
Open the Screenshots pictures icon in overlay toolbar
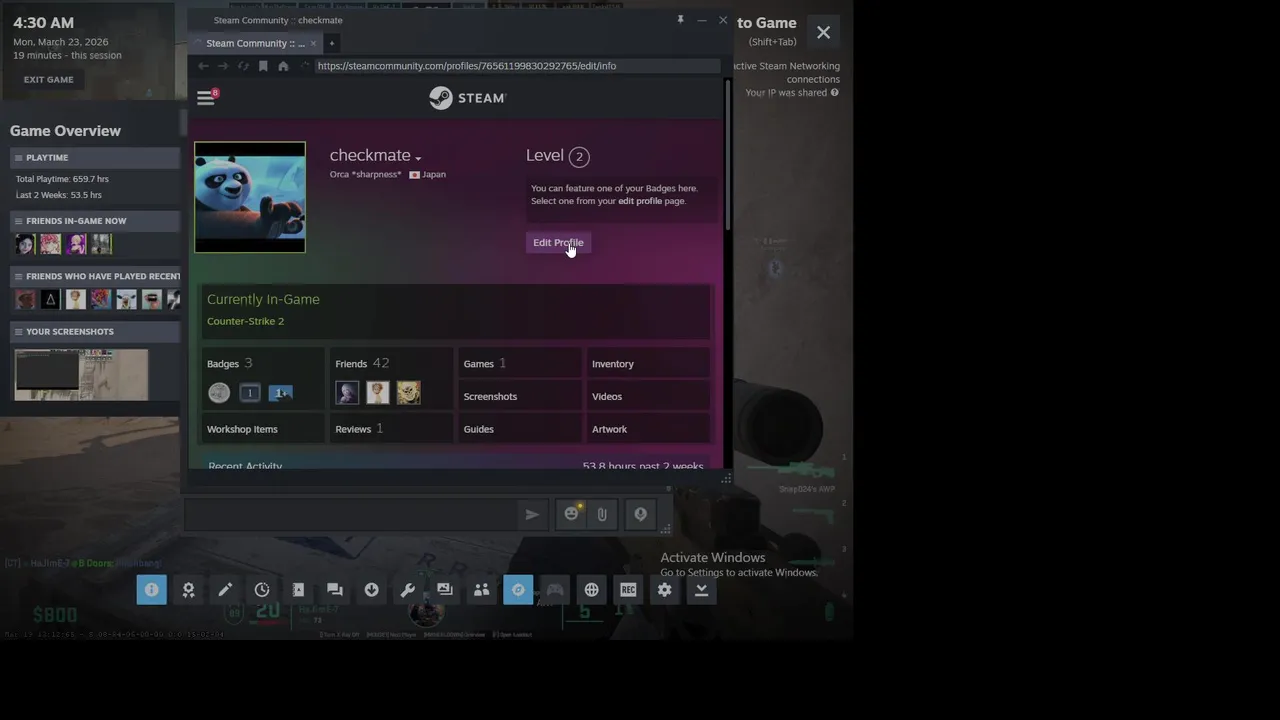[445, 590]
